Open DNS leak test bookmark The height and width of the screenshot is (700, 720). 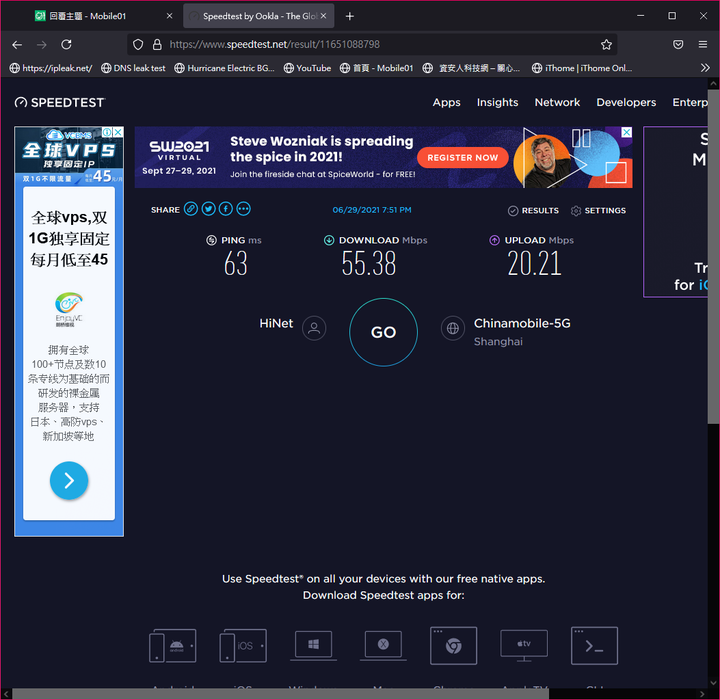(x=133, y=68)
